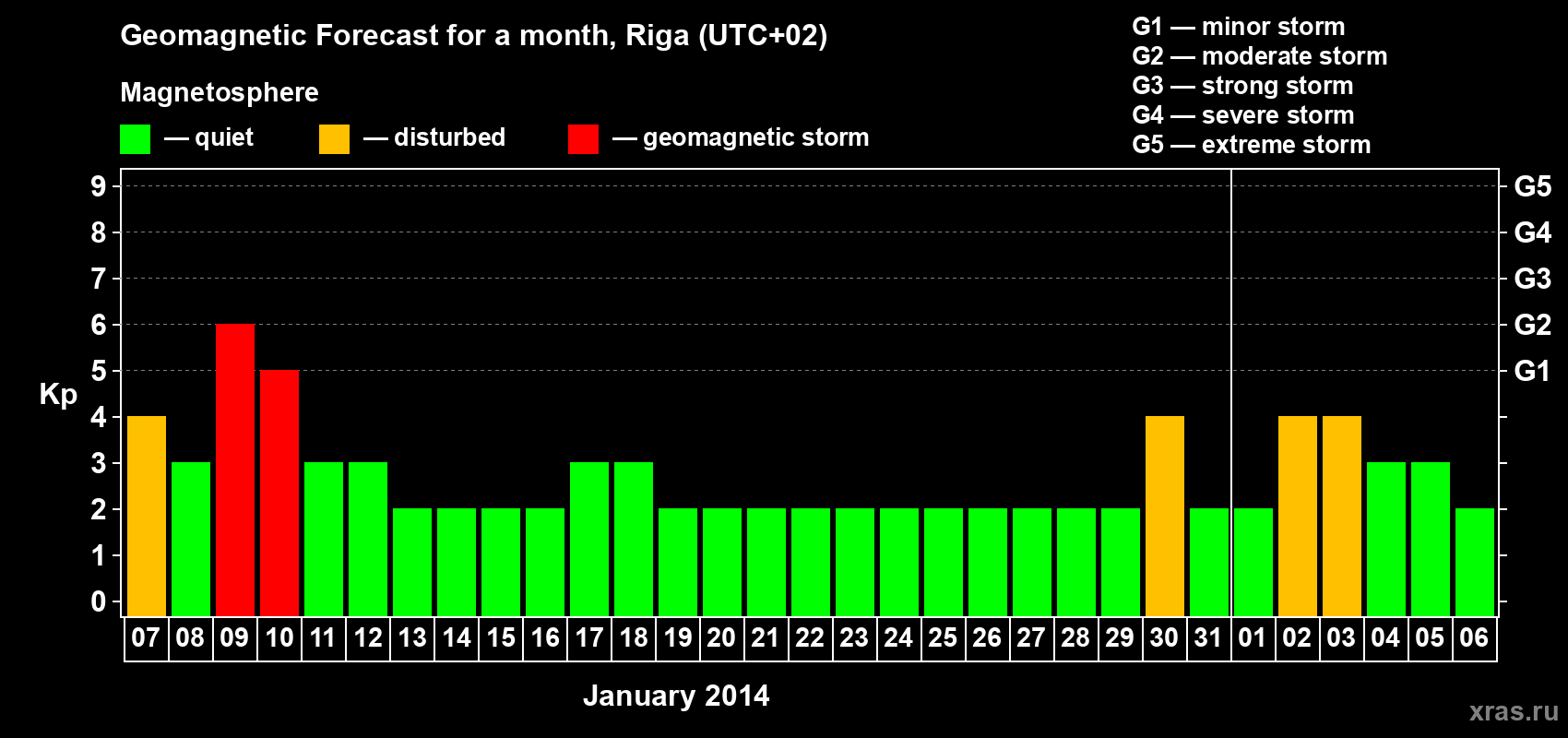Click the green quiet legend swatch
This screenshot has height=738, width=1568.
pos(135,139)
